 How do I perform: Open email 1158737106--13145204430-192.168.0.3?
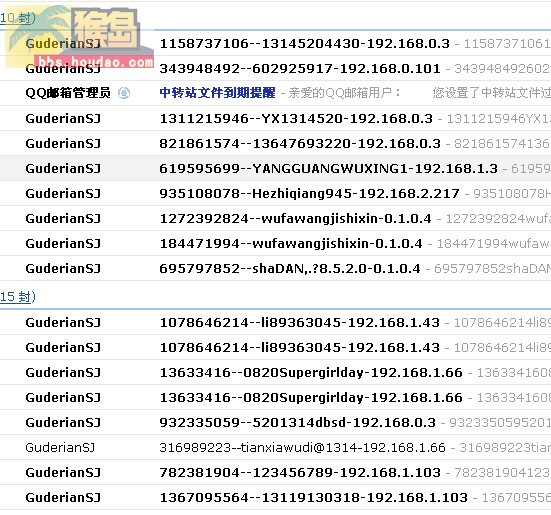pos(304,44)
